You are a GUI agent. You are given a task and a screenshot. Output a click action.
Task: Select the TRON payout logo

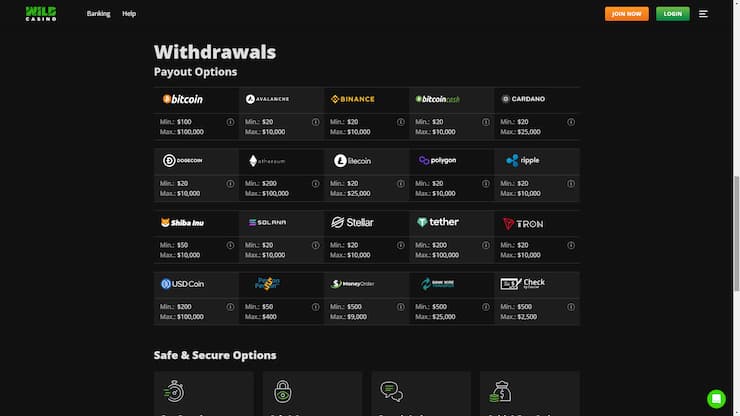[523, 224]
